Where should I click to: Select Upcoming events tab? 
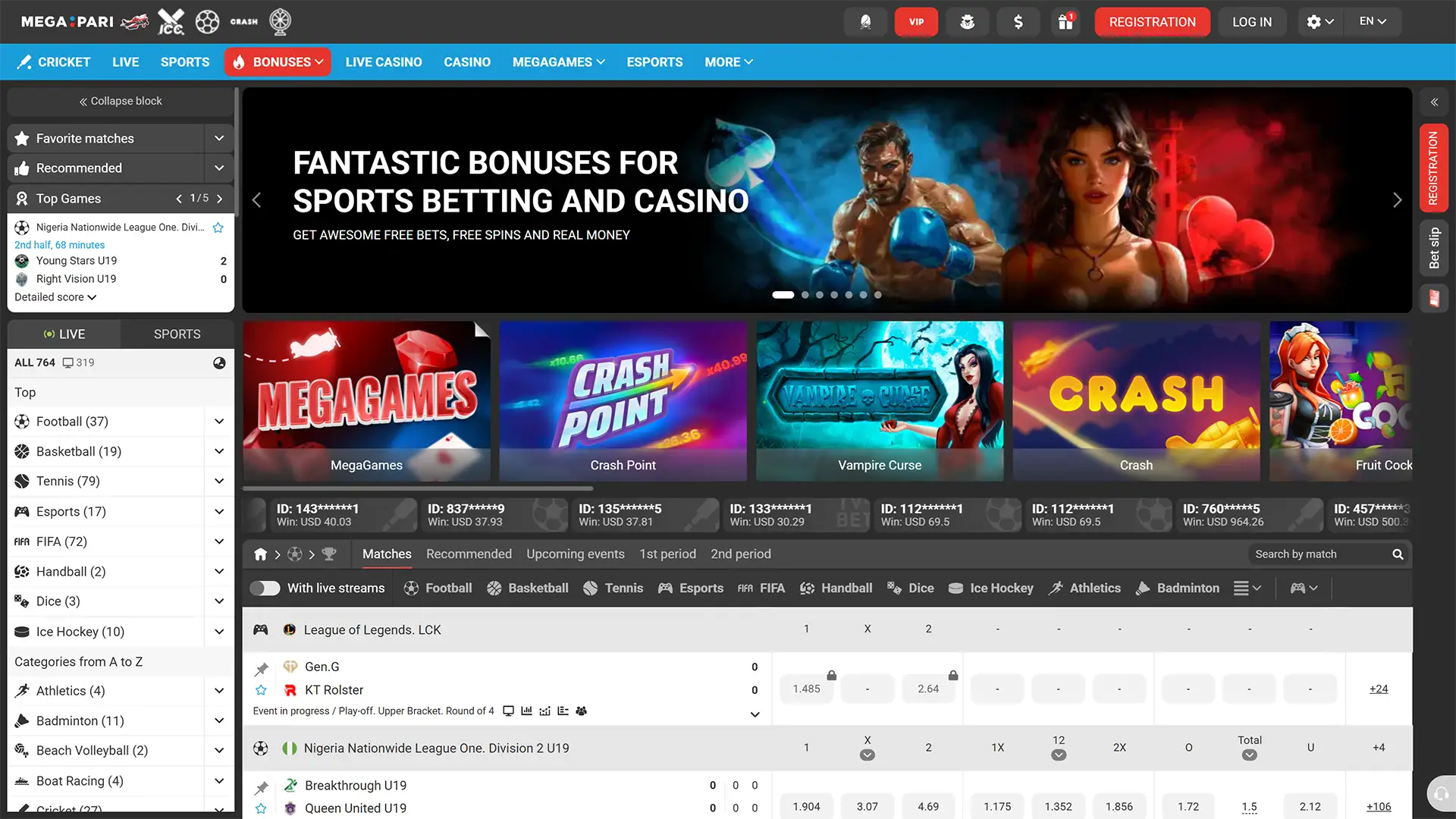point(575,554)
